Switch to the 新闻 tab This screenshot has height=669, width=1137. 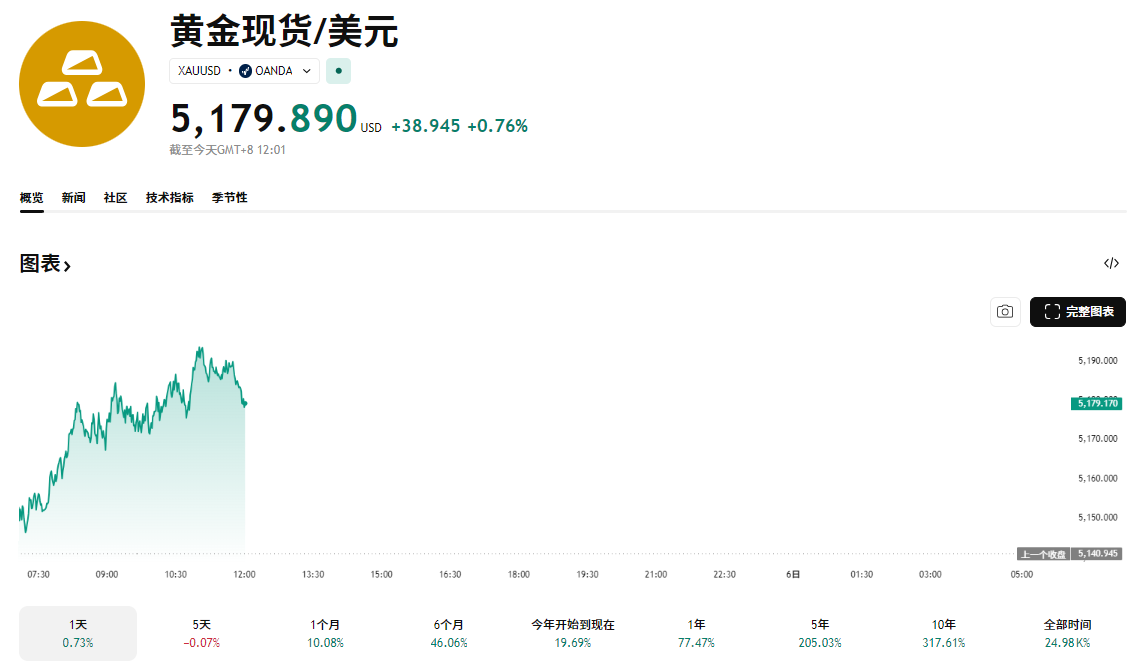click(x=73, y=197)
